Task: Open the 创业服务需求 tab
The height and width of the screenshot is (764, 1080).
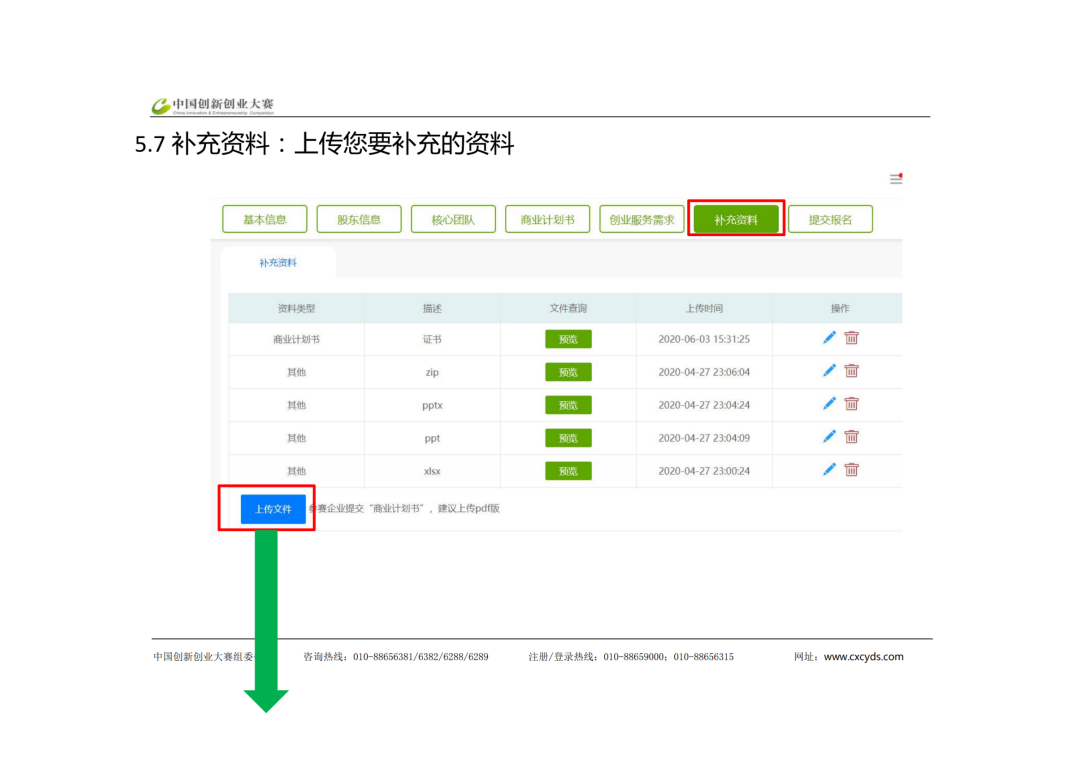Action: tap(641, 220)
